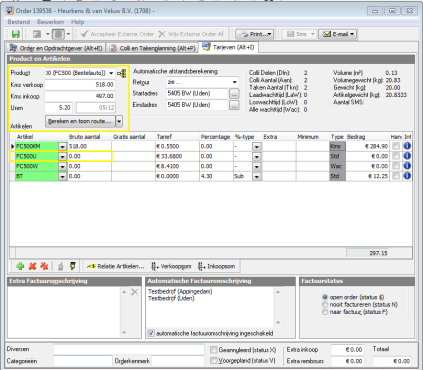Switch to Order en Opdrachtgever tab
This screenshot has height=370, width=423.
coord(56,48)
